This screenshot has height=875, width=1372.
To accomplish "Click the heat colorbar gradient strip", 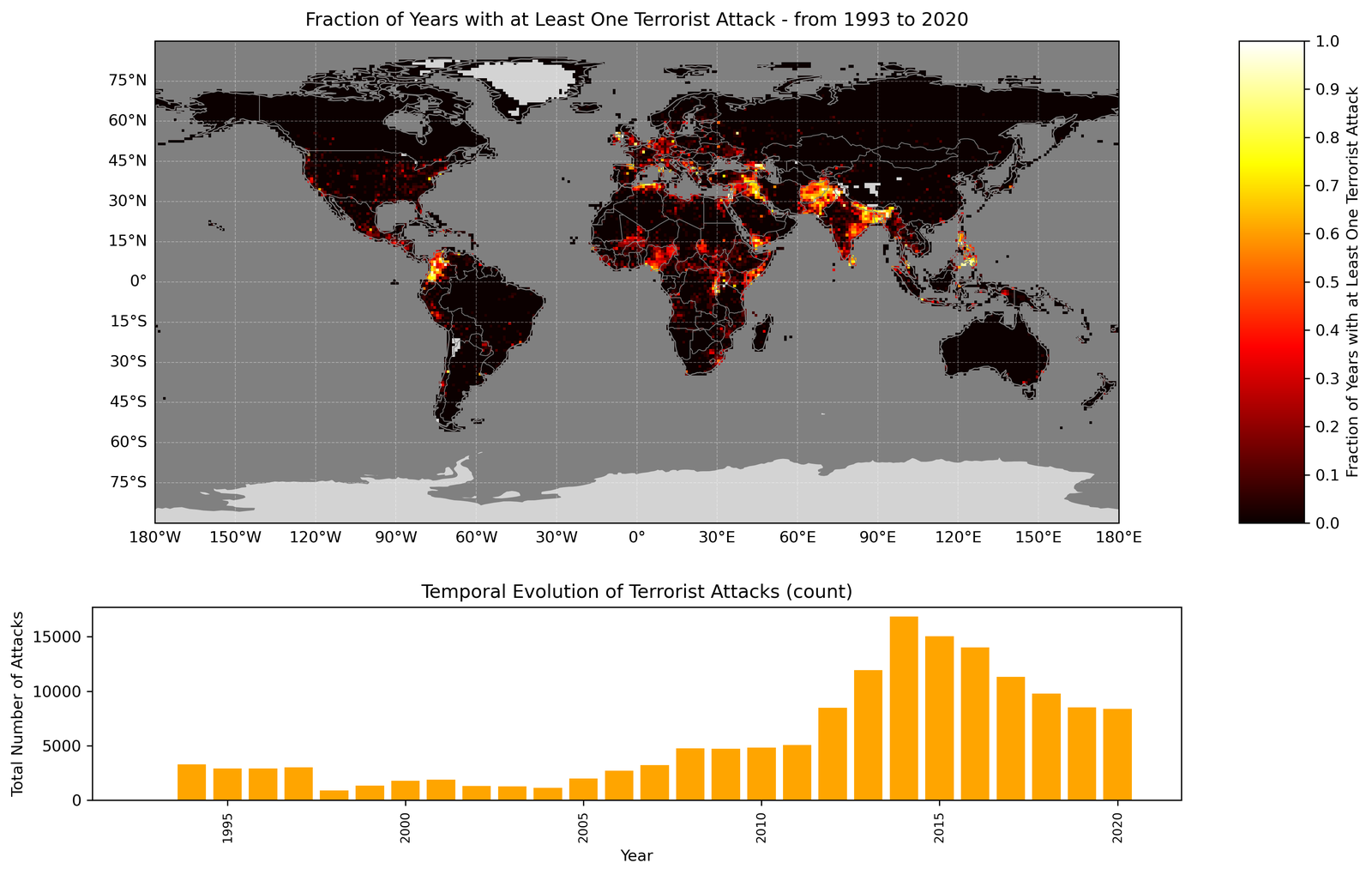I will 1272,281.
